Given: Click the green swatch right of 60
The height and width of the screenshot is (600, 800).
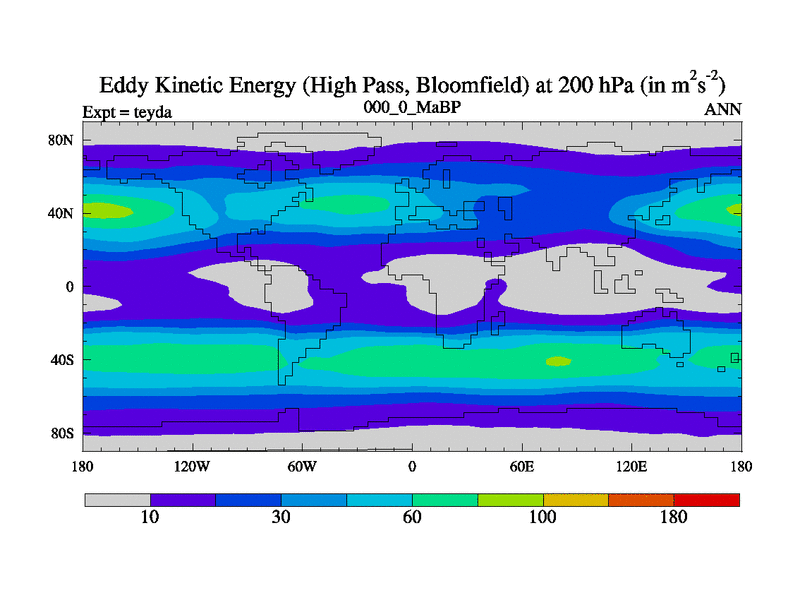Looking at the screenshot, I should coord(445,499).
